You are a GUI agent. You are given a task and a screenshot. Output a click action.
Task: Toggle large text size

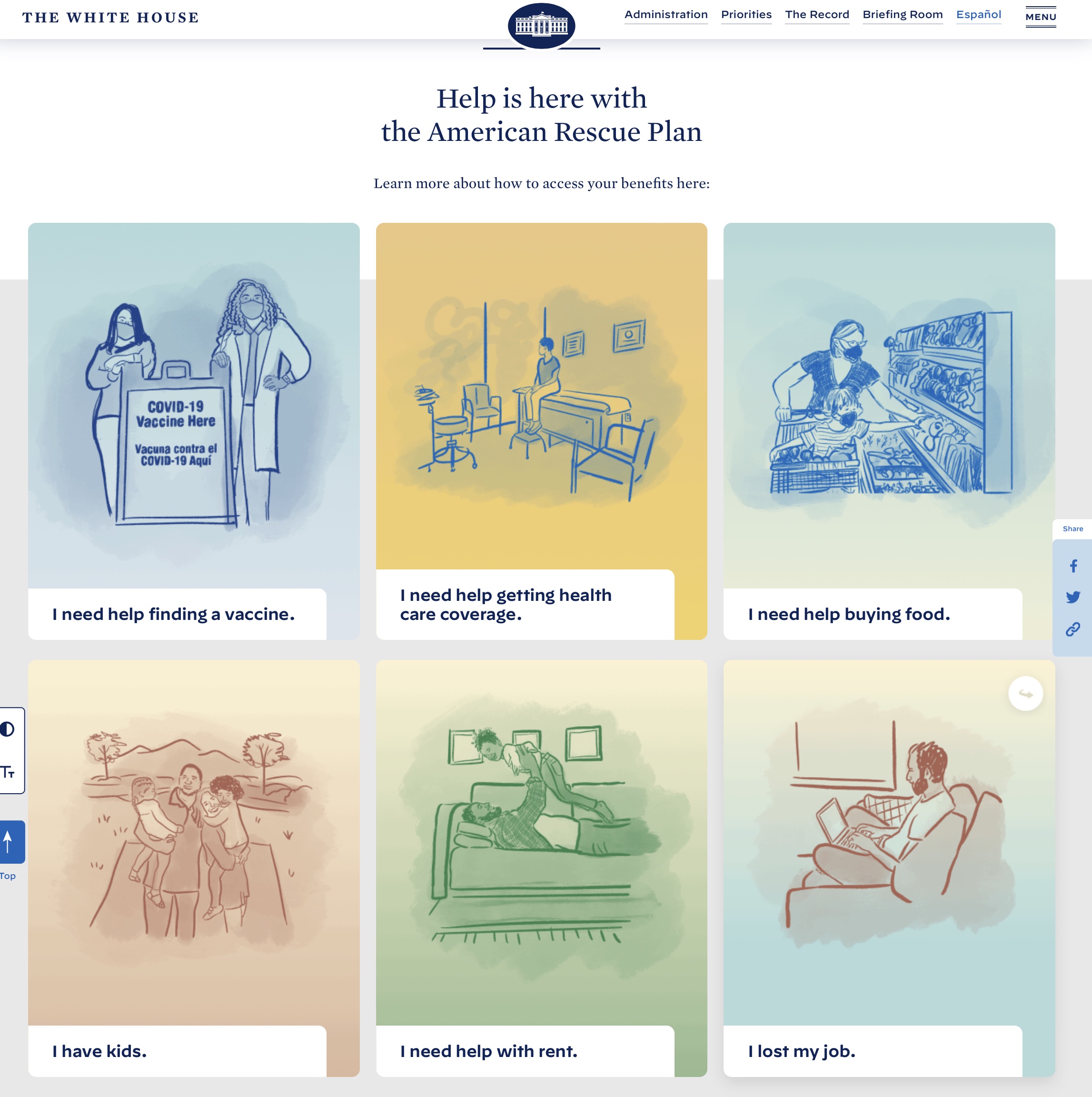click(x=8, y=772)
